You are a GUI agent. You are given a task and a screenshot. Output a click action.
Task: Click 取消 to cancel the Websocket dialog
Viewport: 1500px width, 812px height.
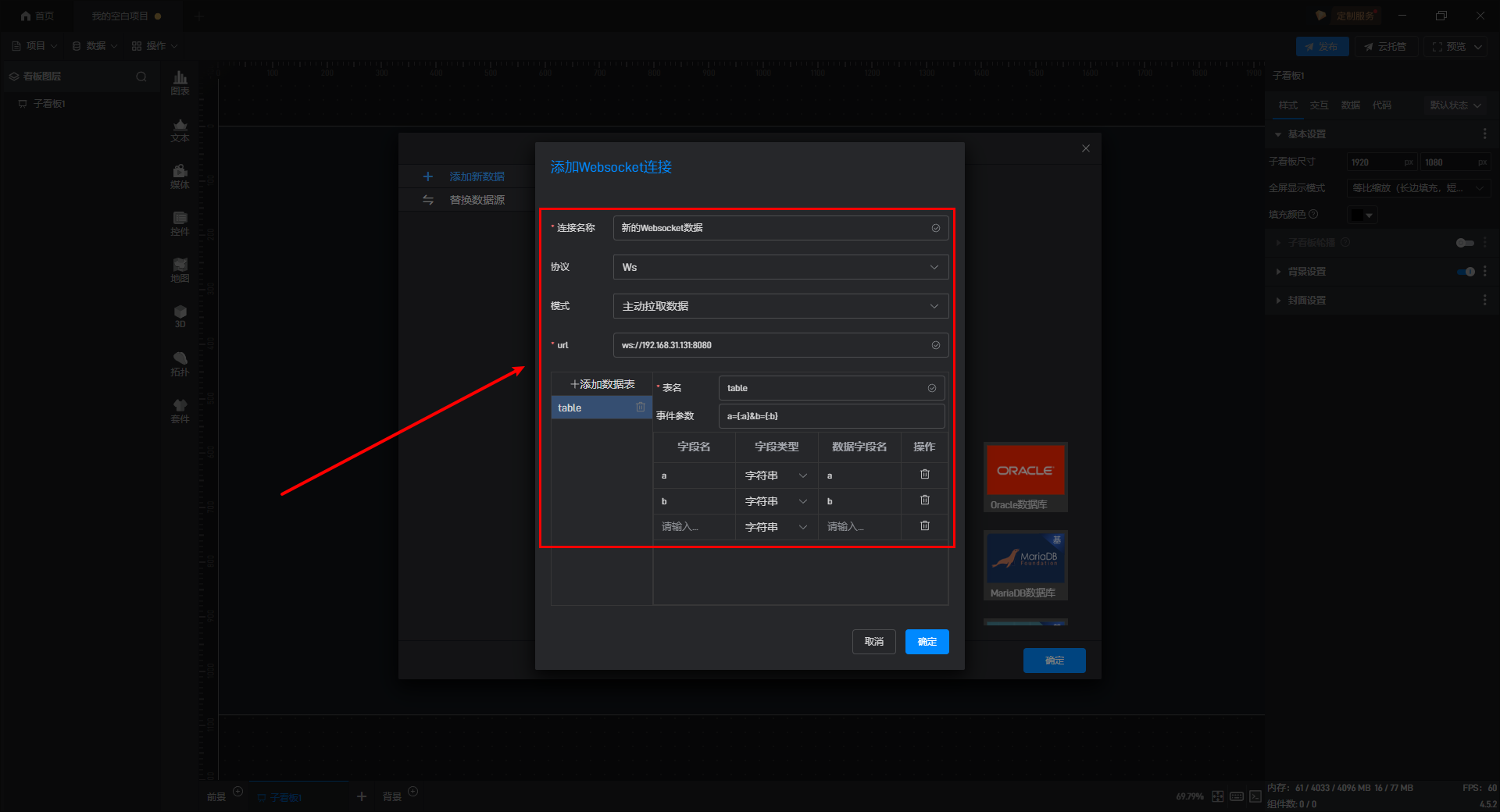pos(874,642)
